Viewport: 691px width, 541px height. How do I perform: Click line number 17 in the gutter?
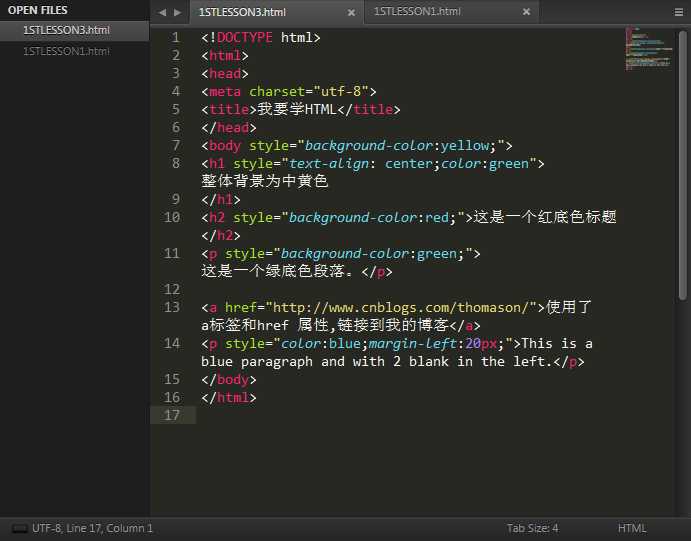(x=172, y=415)
